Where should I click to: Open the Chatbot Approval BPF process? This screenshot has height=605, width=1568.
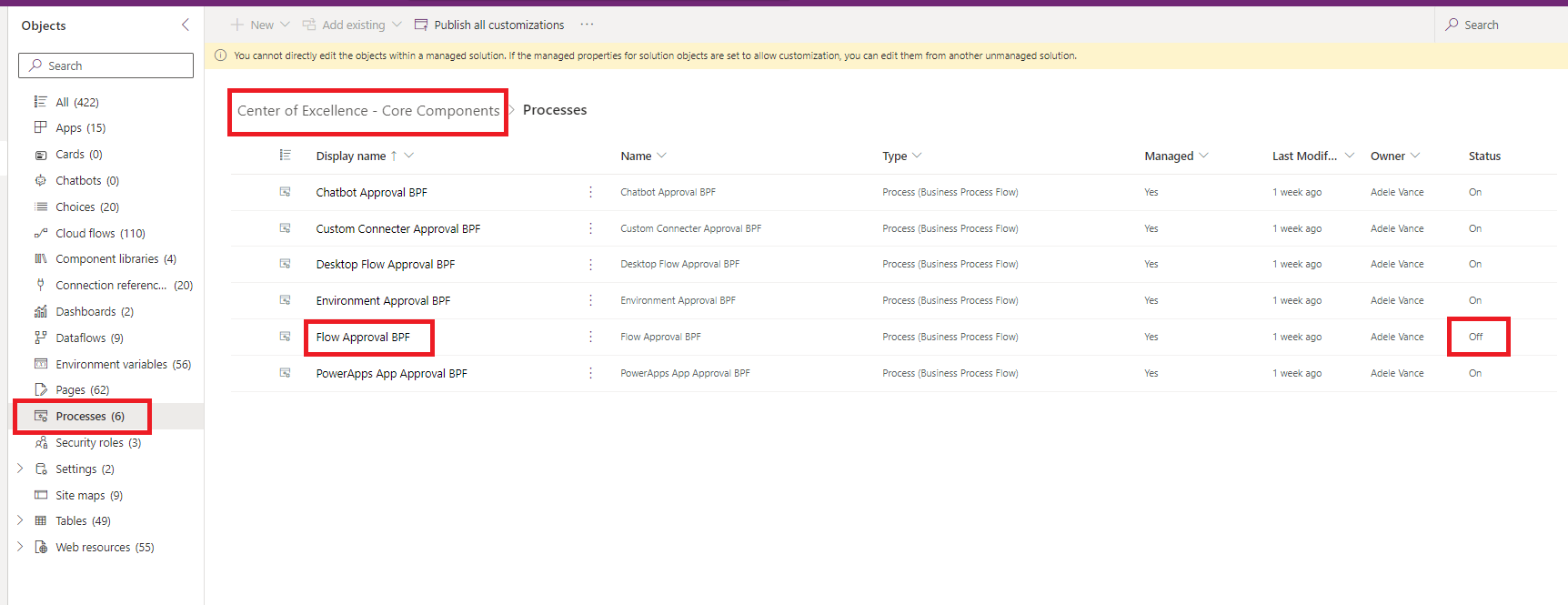point(371,192)
